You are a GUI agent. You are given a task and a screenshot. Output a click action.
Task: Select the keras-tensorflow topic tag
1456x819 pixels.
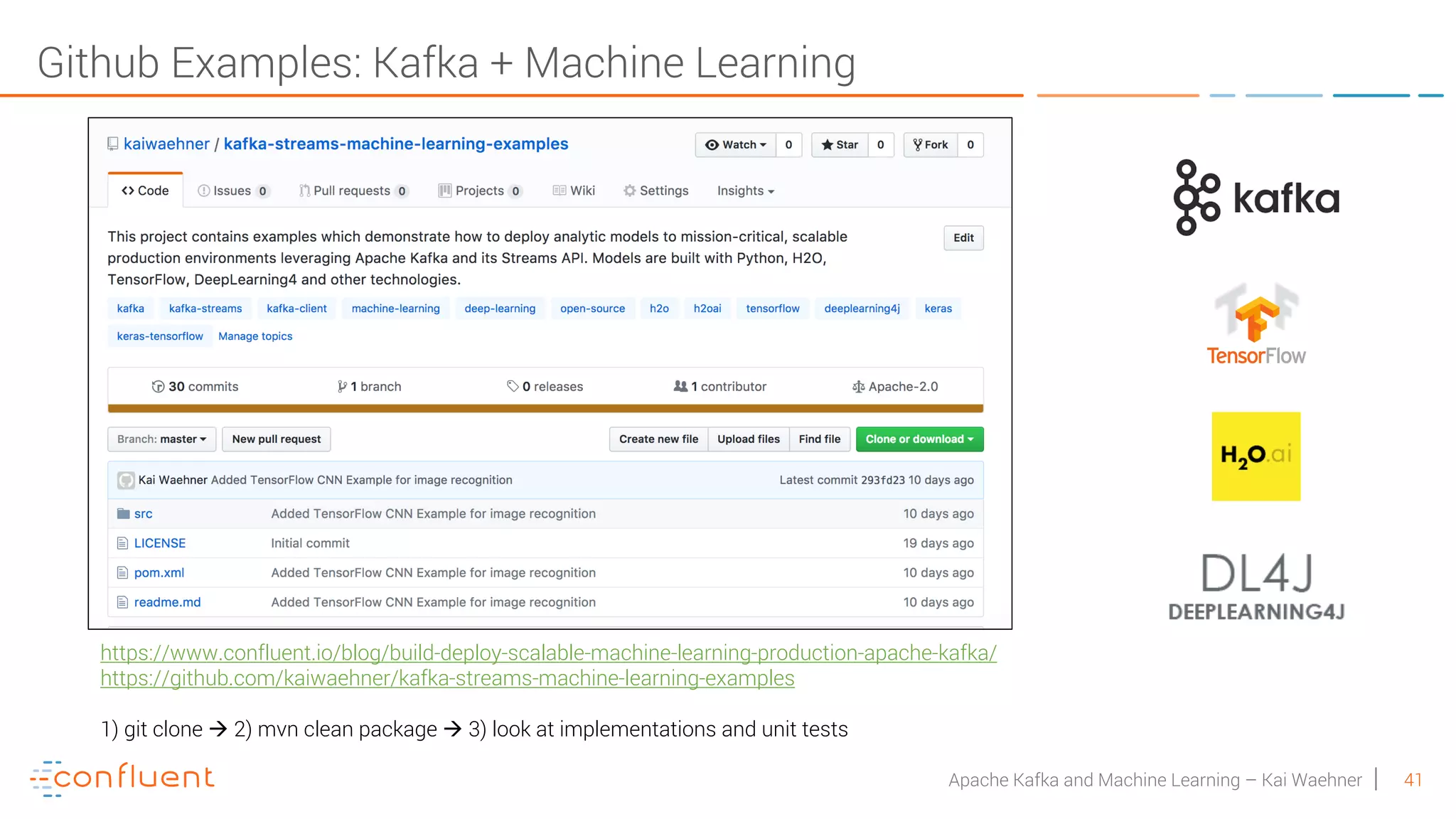[x=160, y=336]
